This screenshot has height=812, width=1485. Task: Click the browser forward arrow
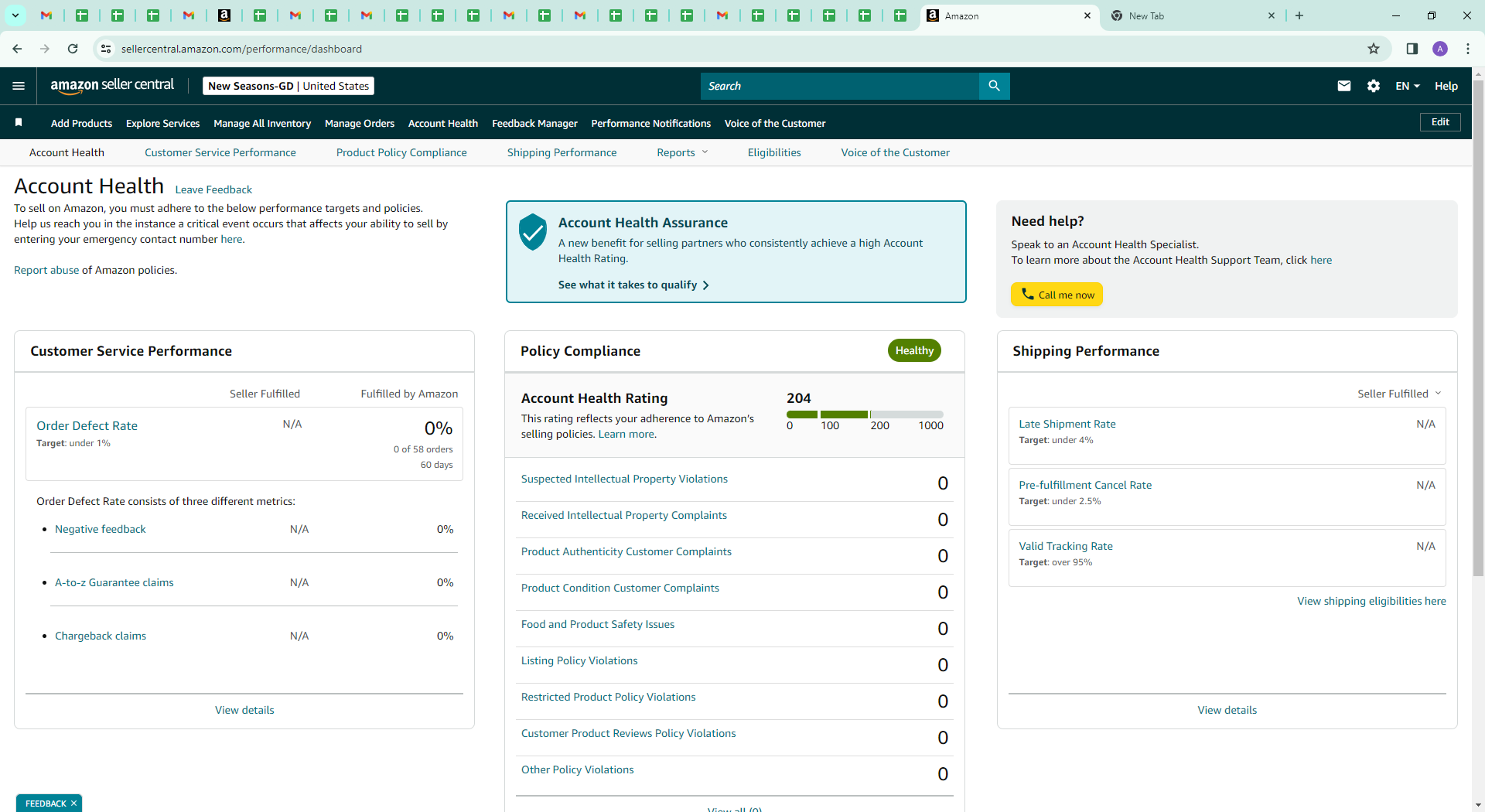click(45, 49)
